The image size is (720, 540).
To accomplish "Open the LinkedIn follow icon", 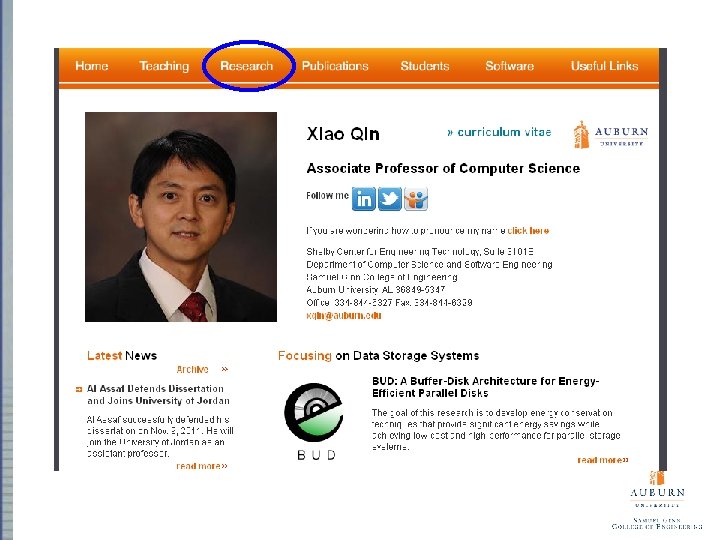I will 364,199.
